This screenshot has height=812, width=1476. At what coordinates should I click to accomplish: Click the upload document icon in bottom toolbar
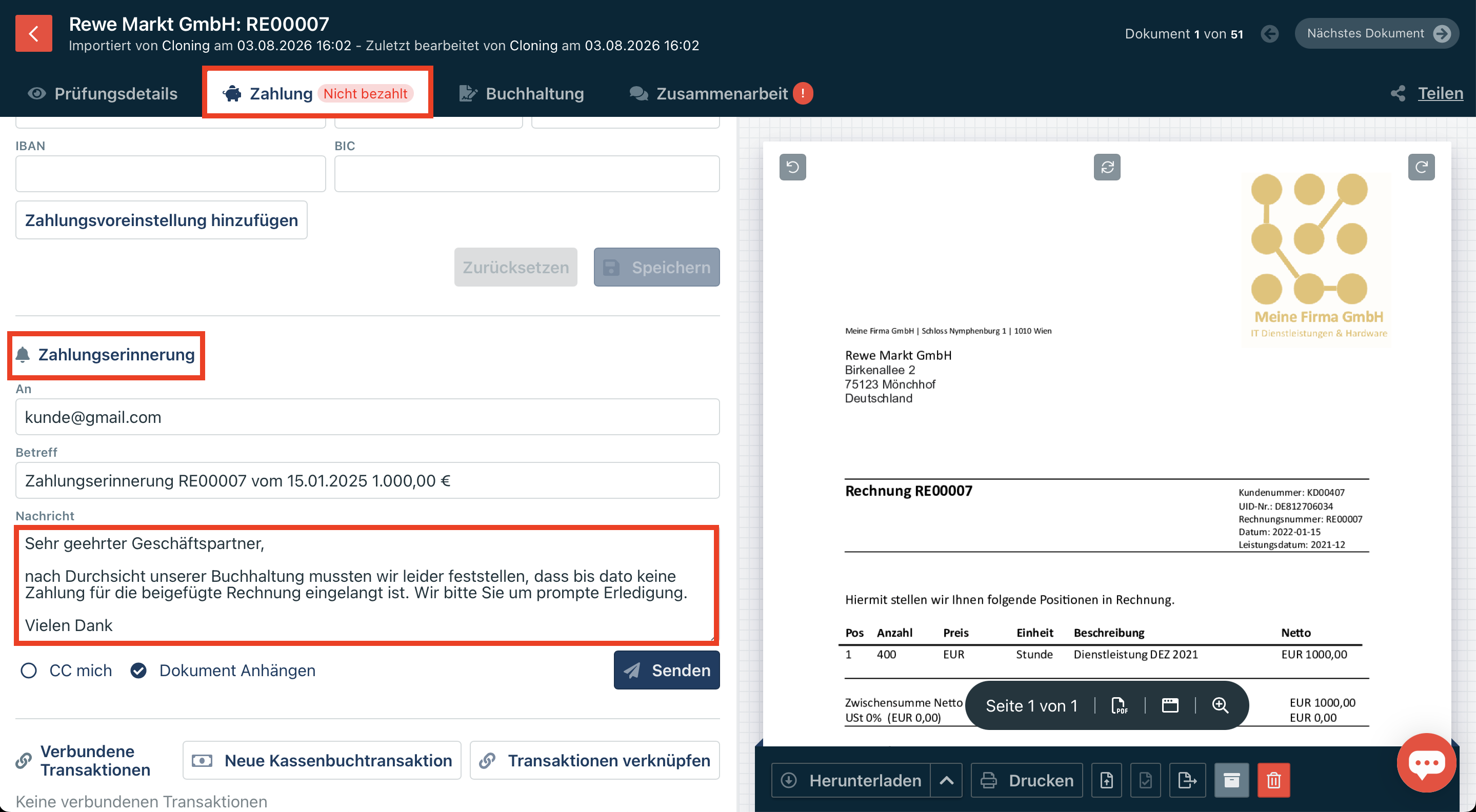tap(1107, 780)
